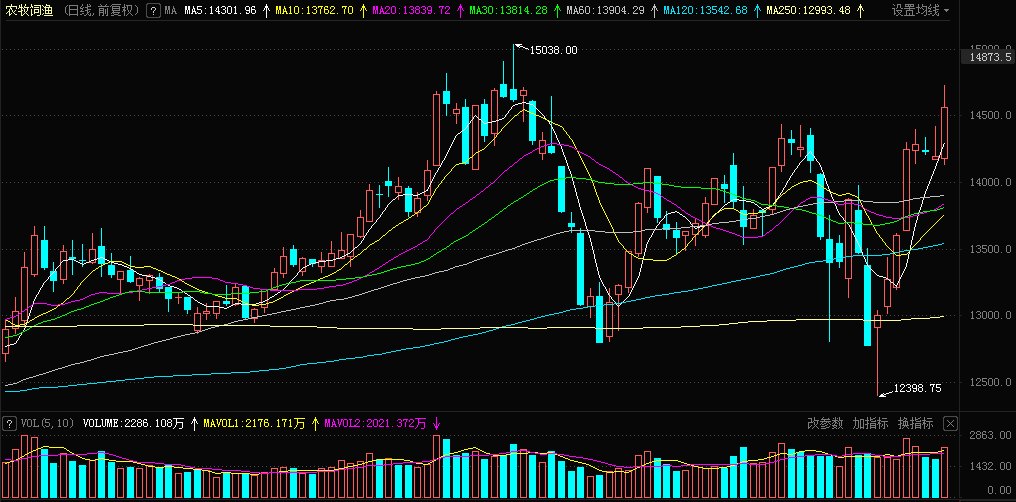The image size is (1016, 502).
Task: Click the 14000.0 price axis label
Action: point(991,182)
